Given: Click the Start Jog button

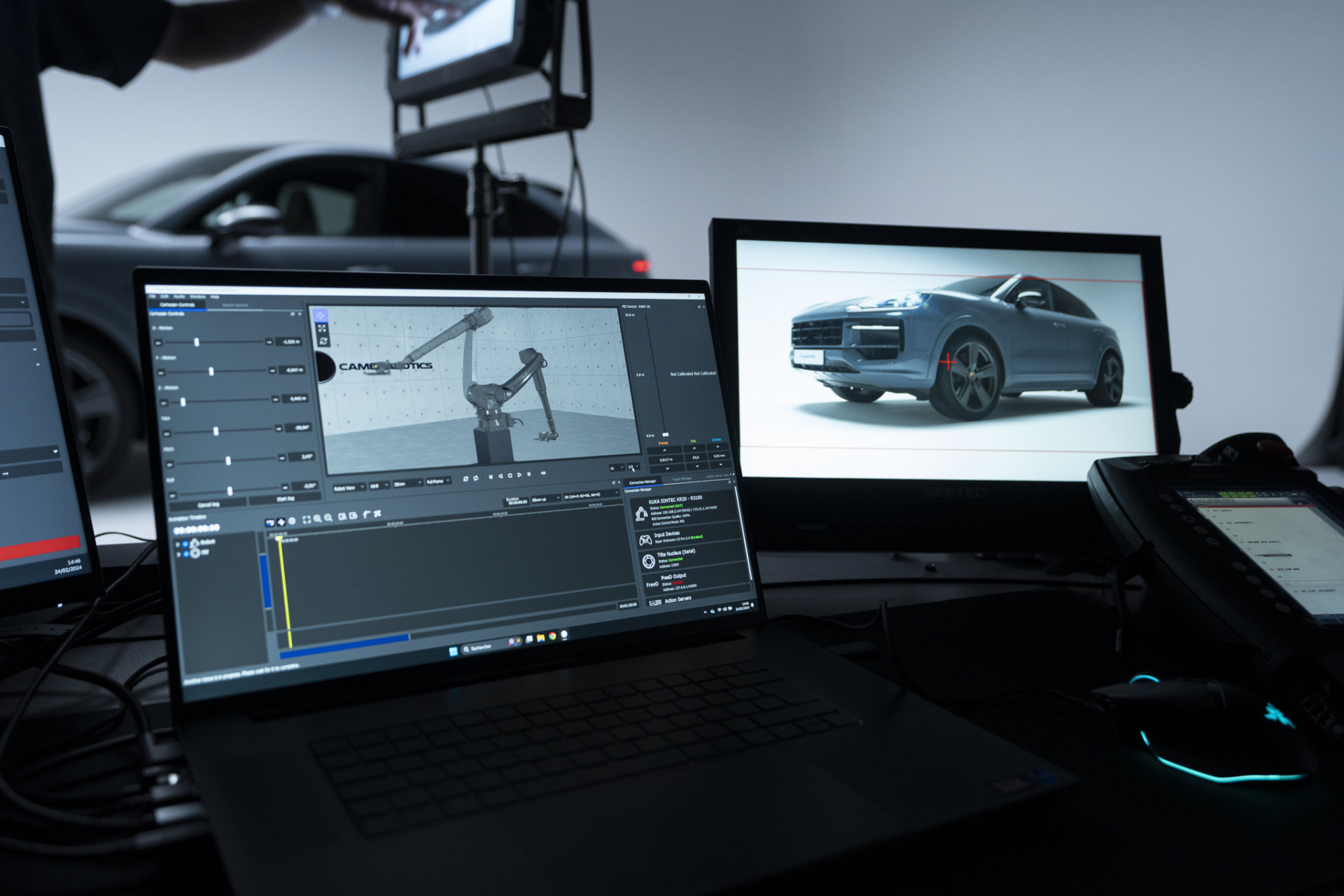Looking at the screenshot, I should [x=286, y=499].
